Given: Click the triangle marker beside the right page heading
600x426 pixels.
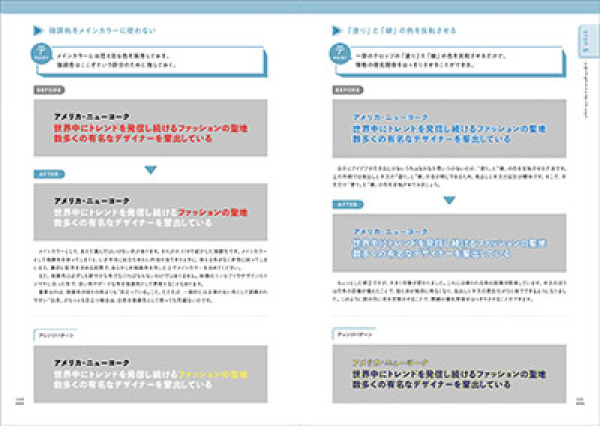Looking at the screenshot, I should click(337, 31).
